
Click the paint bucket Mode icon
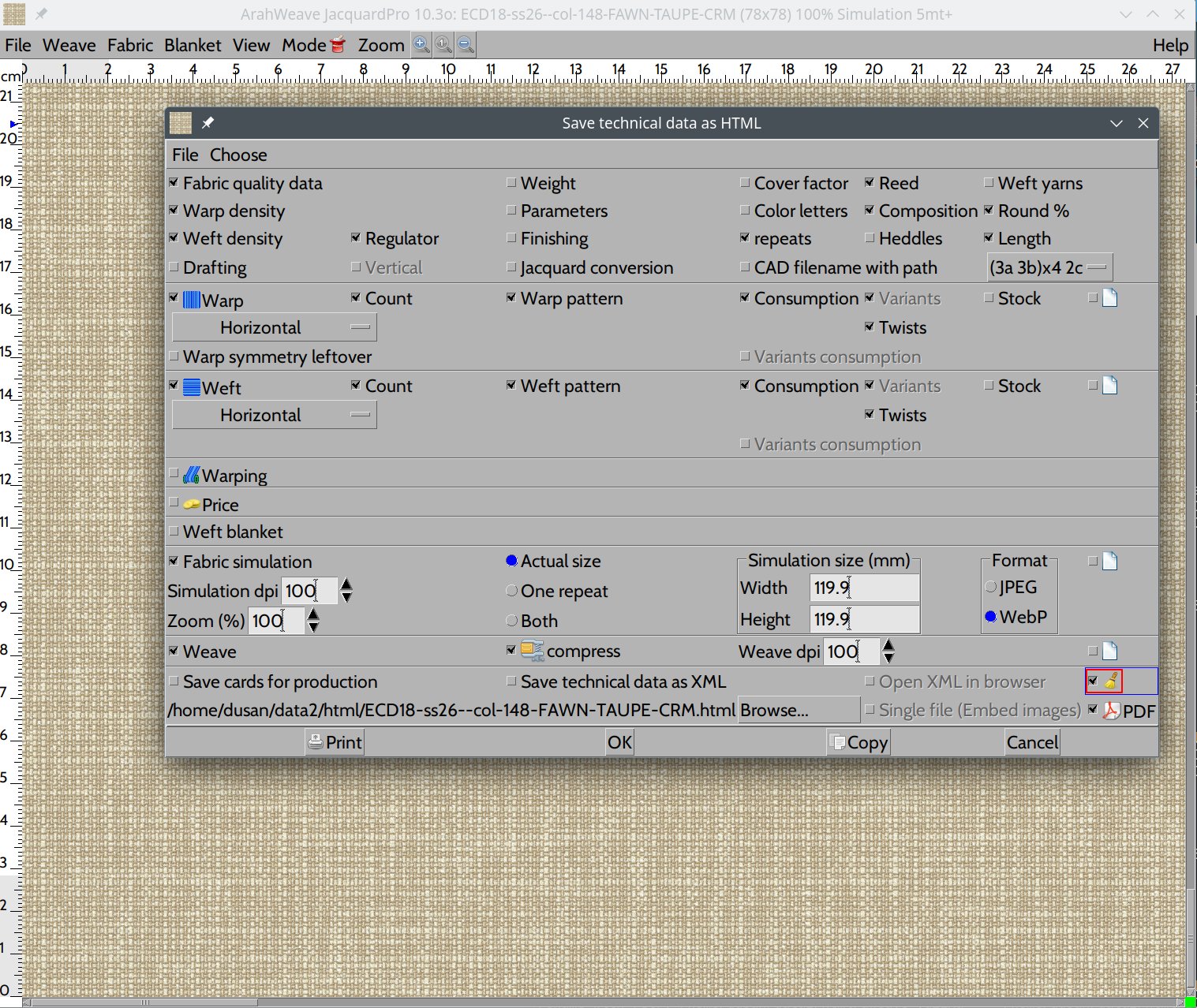[338, 45]
